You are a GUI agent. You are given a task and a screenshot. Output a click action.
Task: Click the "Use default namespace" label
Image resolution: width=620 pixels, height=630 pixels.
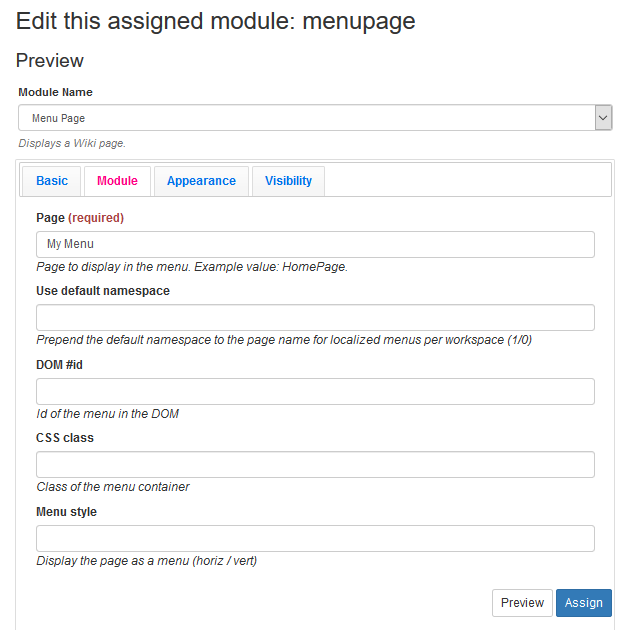[x=103, y=291]
